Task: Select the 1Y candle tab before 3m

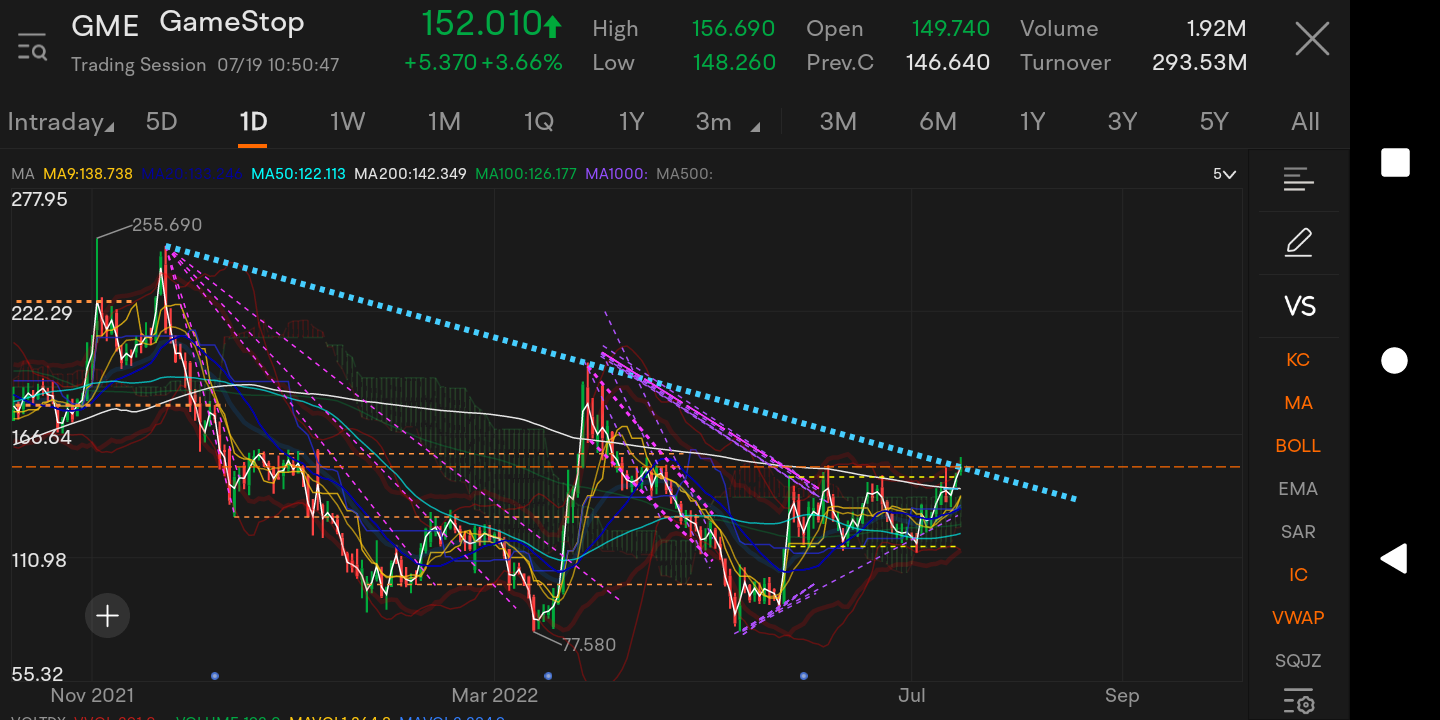Action: coord(631,122)
